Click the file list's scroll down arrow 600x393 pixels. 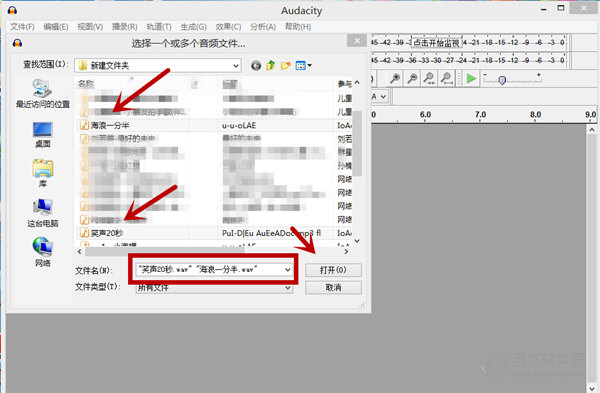(357, 241)
